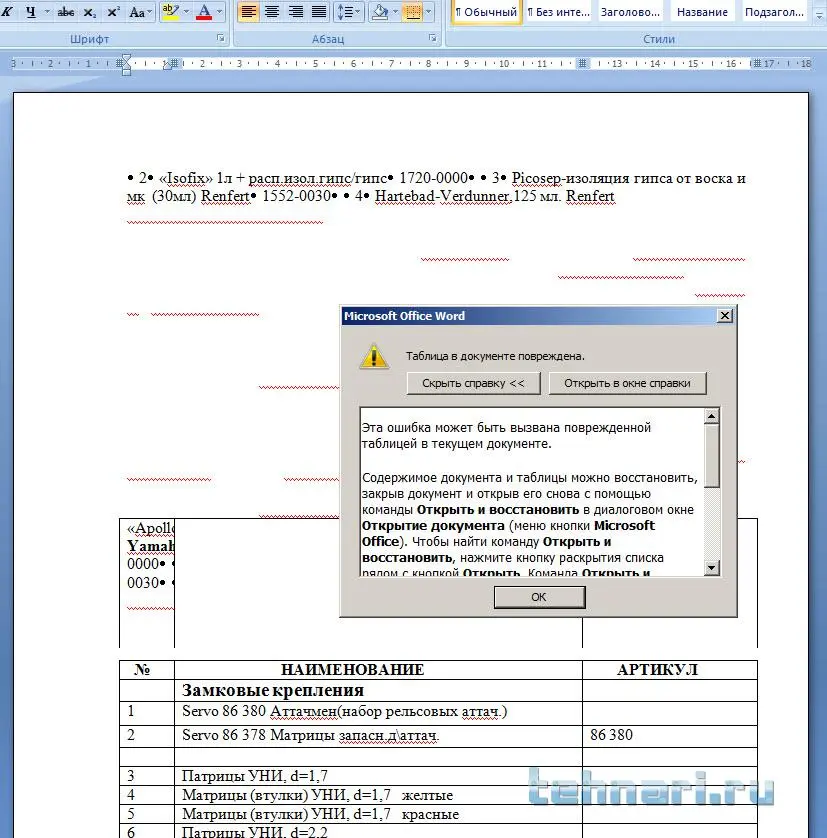Toggle italic formatting (К)
This screenshot has width=827, height=838.
(7, 11)
